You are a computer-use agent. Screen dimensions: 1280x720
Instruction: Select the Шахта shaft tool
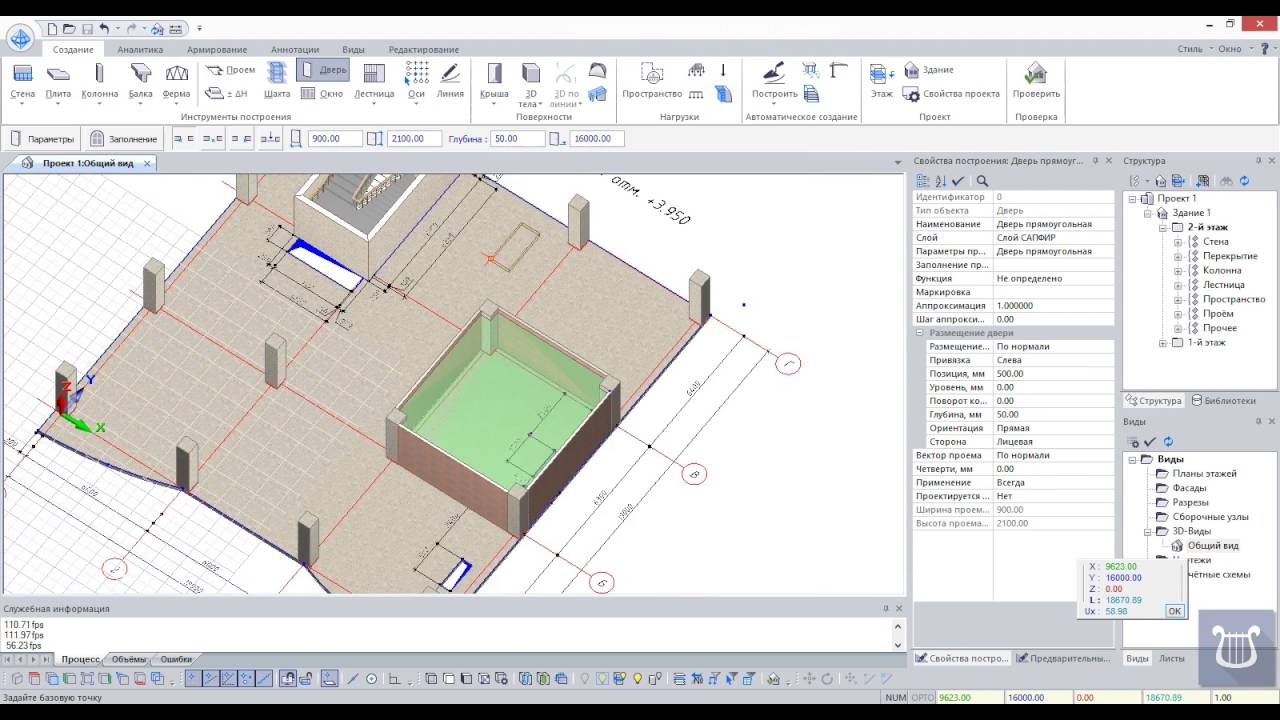[x=277, y=82]
